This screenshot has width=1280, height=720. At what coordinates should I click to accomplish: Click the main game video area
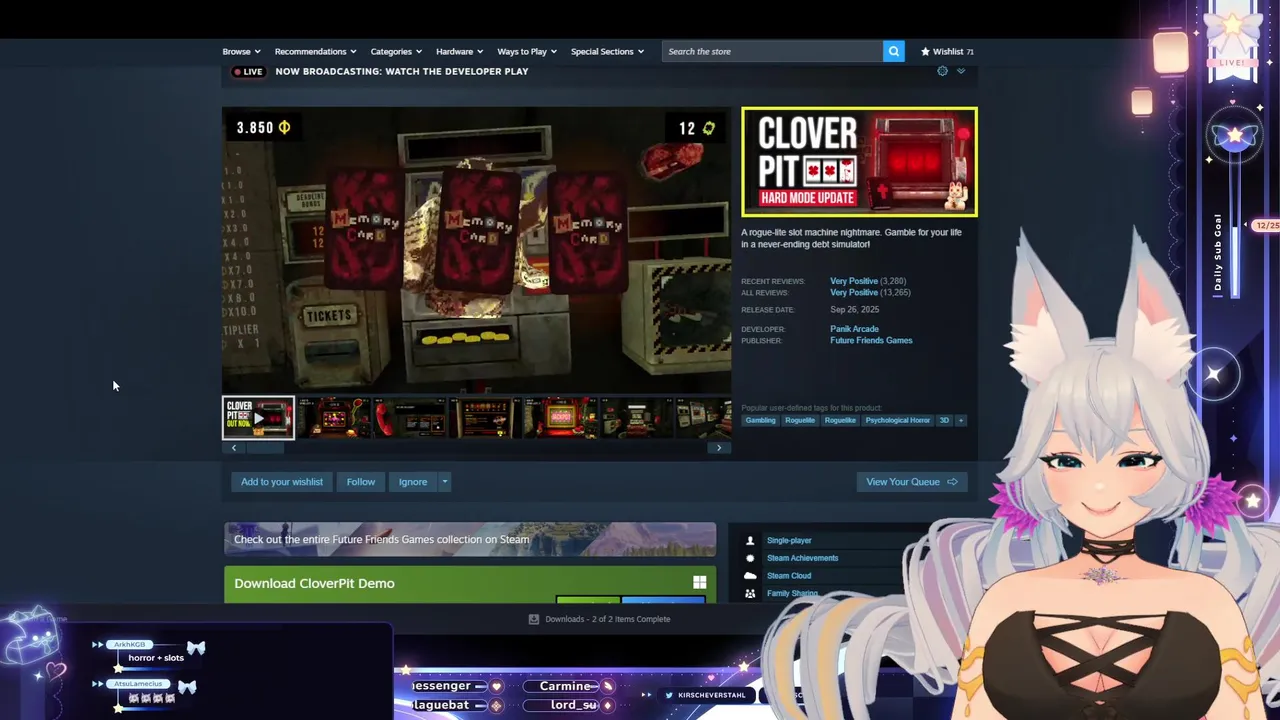(x=476, y=250)
